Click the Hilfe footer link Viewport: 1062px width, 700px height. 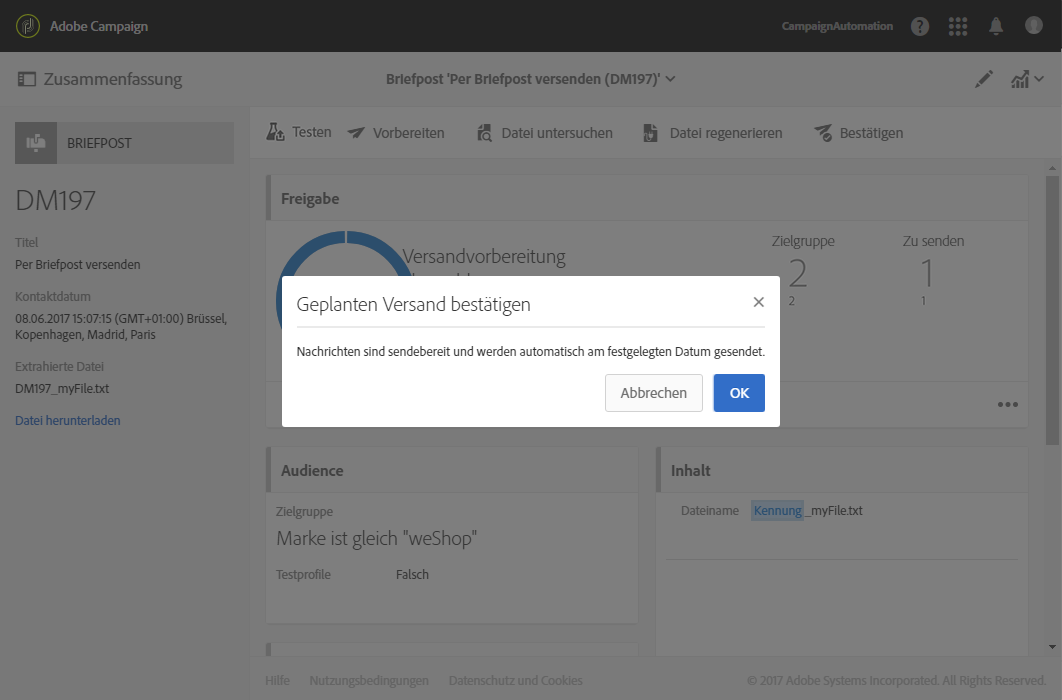[277, 680]
